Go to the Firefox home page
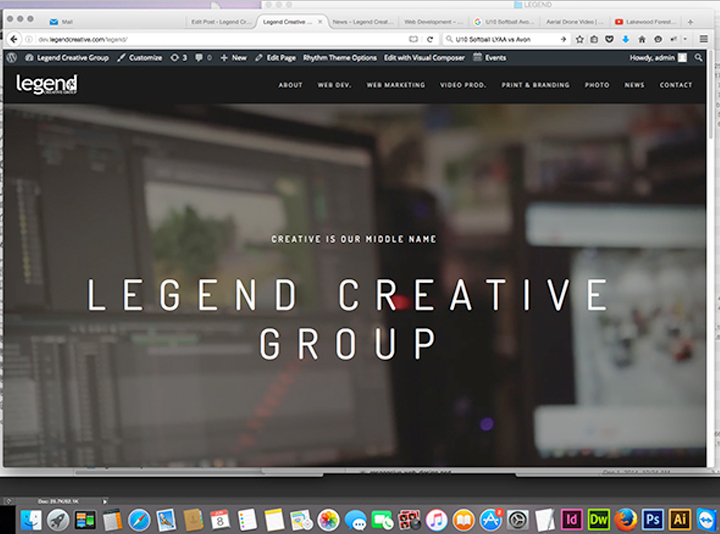Image resolution: width=720 pixels, height=534 pixels. [642, 39]
